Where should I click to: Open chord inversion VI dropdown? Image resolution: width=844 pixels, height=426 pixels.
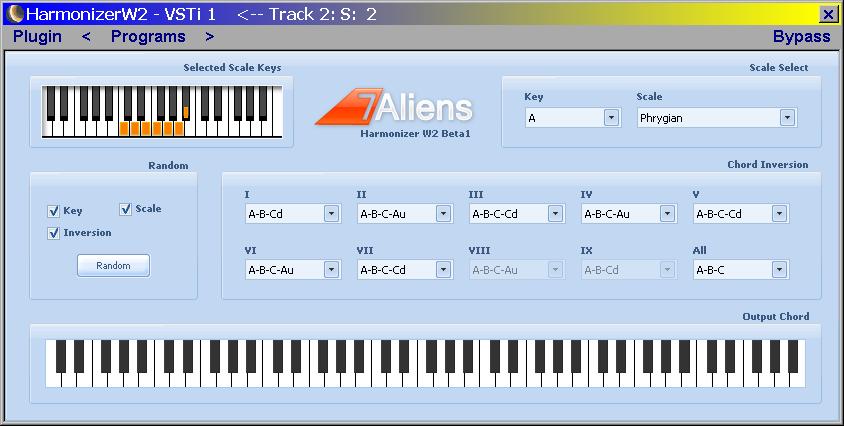click(x=293, y=270)
